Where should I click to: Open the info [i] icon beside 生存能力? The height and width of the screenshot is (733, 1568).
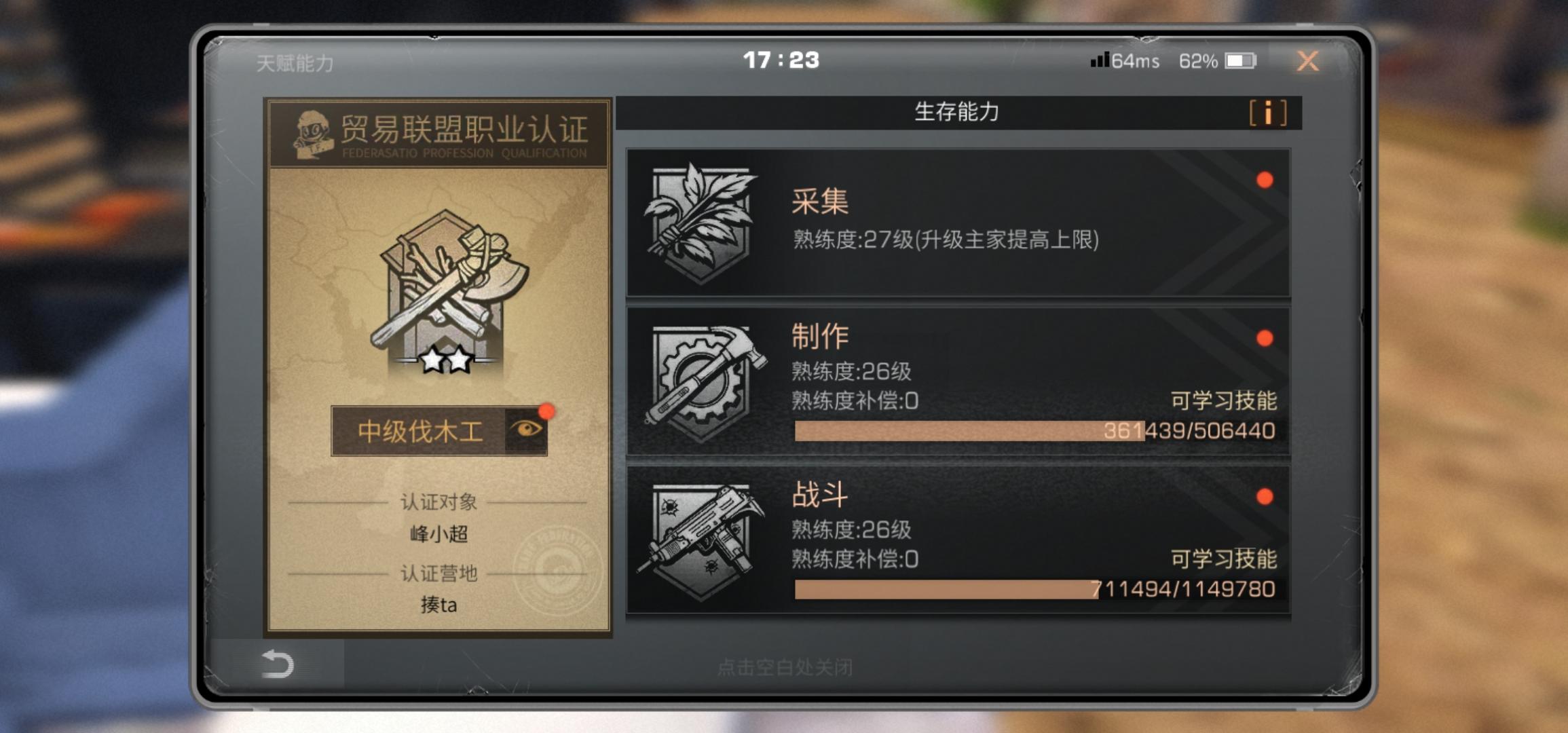[1267, 113]
